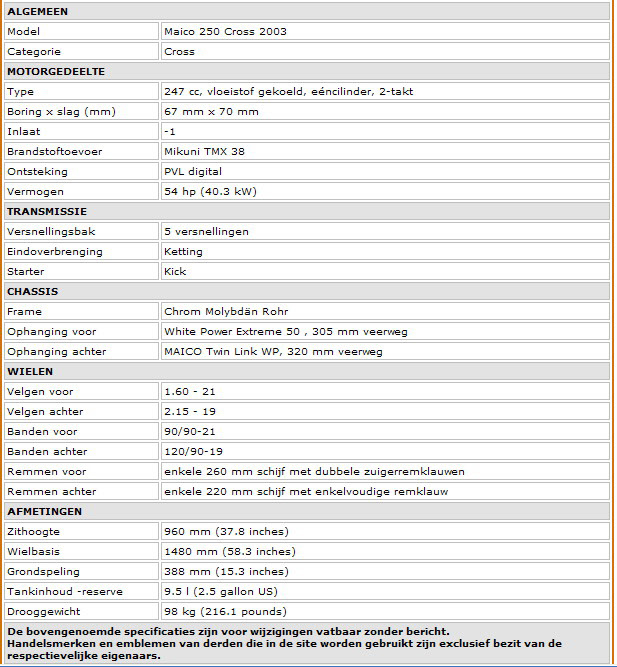The width and height of the screenshot is (617, 667).
Task: Click the Zithoogte label
Action: coord(33,531)
